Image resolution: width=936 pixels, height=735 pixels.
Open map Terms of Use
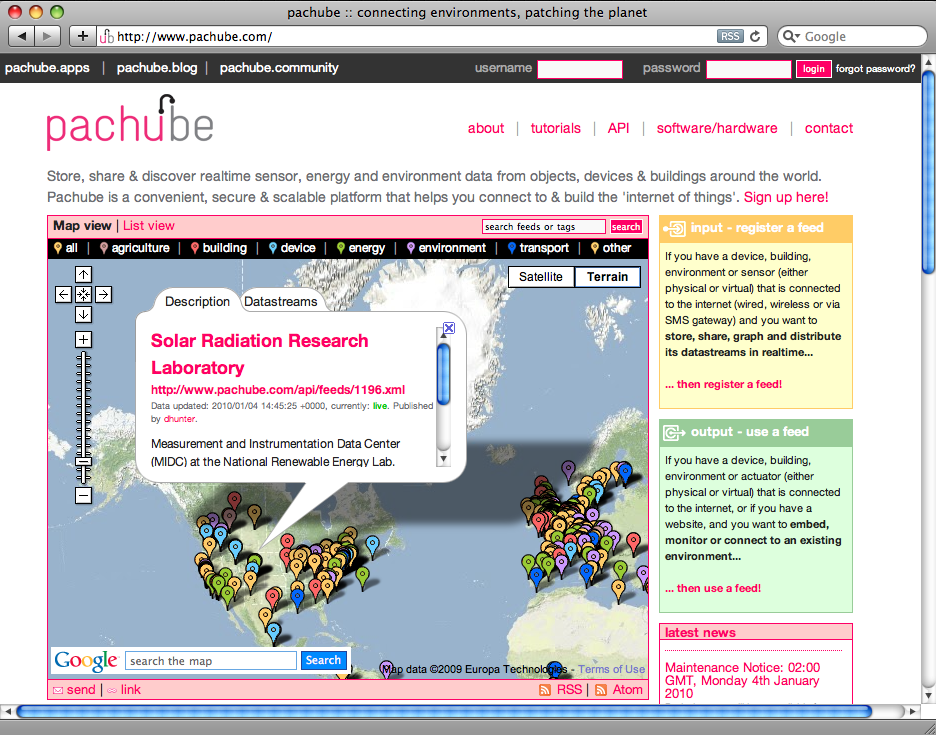(611, 669)
